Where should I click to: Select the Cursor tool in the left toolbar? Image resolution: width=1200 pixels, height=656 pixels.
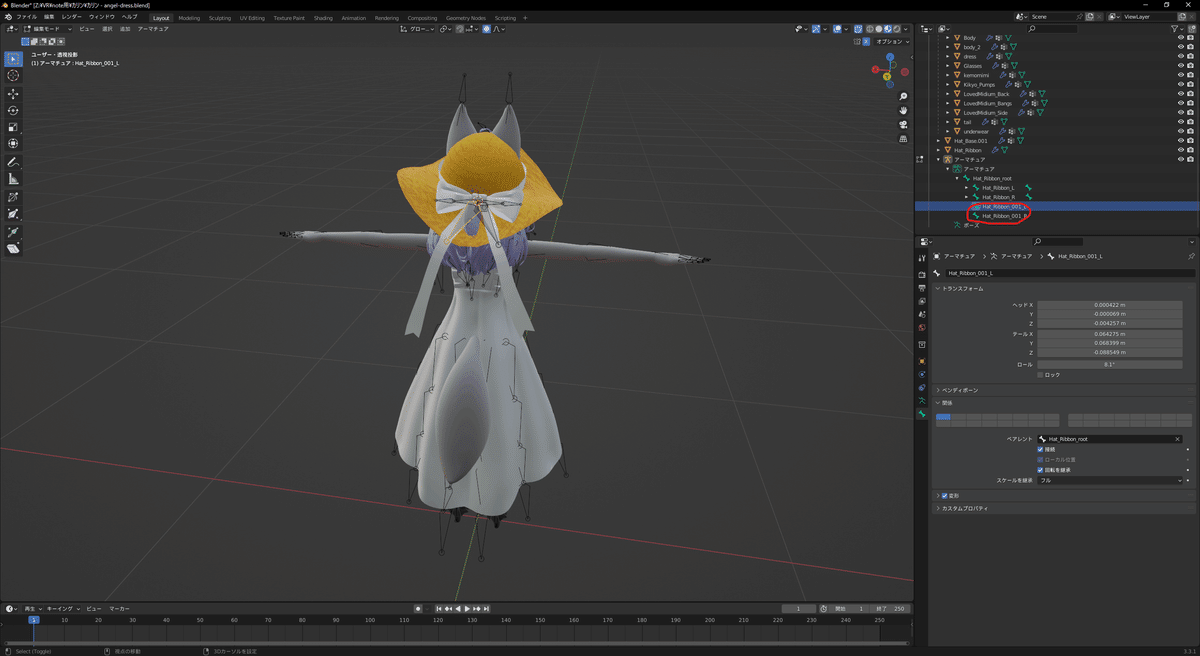13,75
